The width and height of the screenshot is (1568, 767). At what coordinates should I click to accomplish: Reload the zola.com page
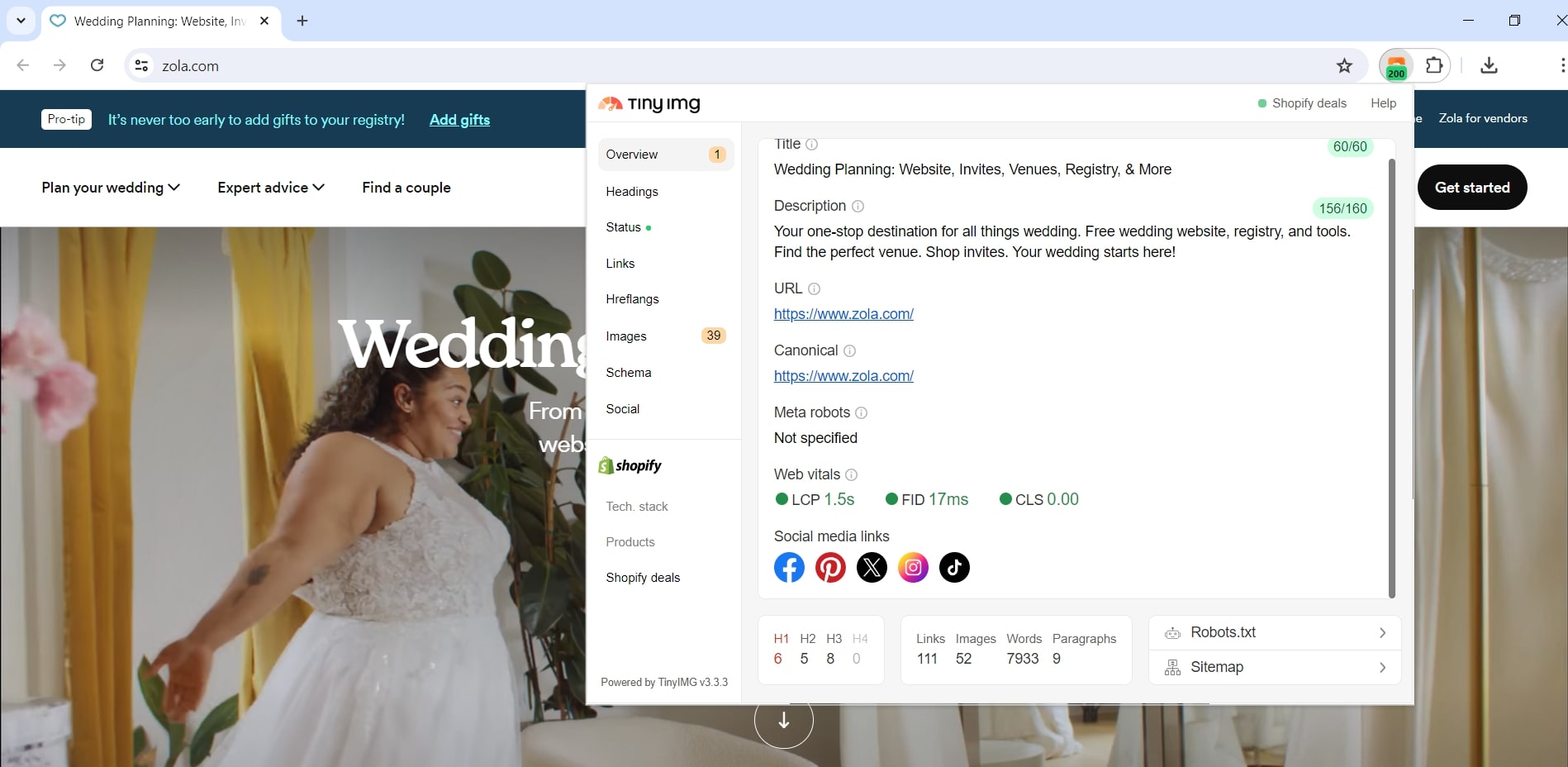pyautogui.click(x=97, y=65)
